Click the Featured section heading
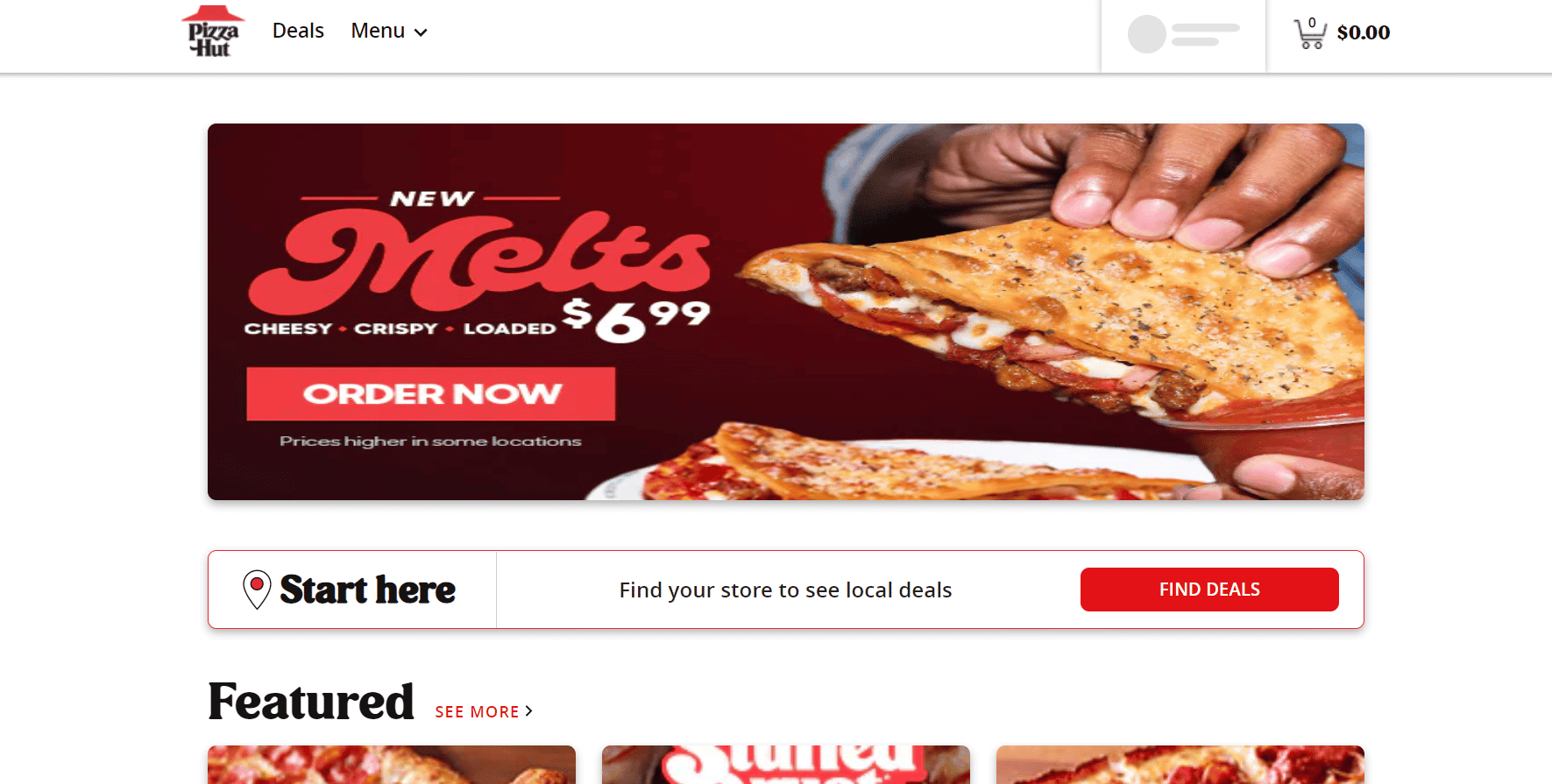The image size is (1552, 784). 311,702
